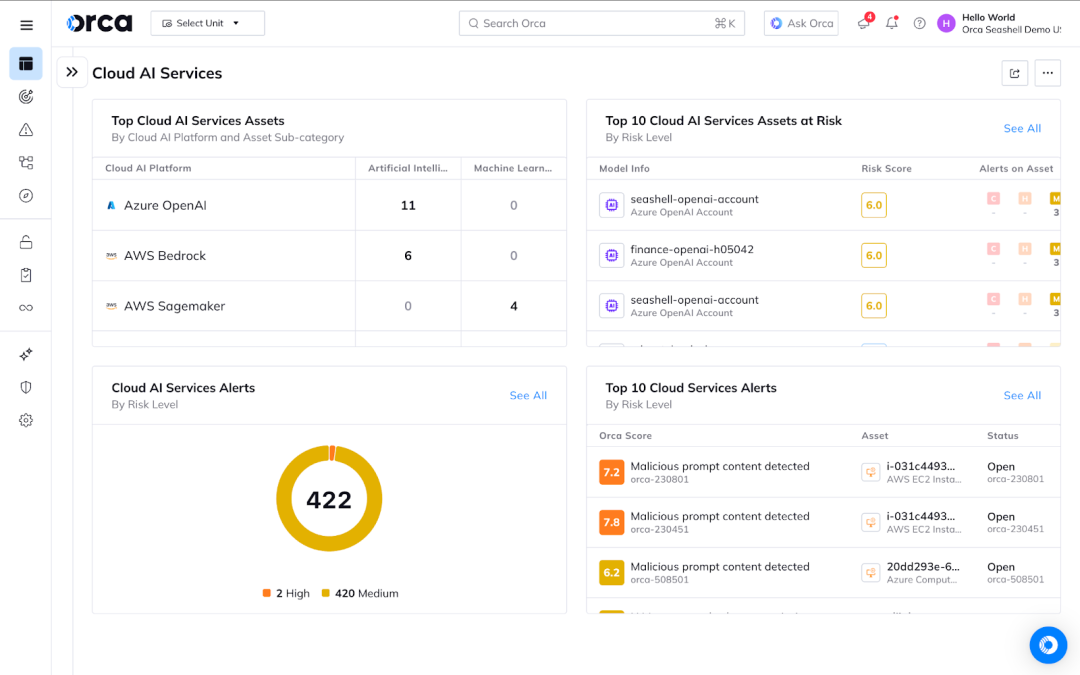Toggle the hamburger menu at top left
1080x675 pixels.
click(27, 24)
